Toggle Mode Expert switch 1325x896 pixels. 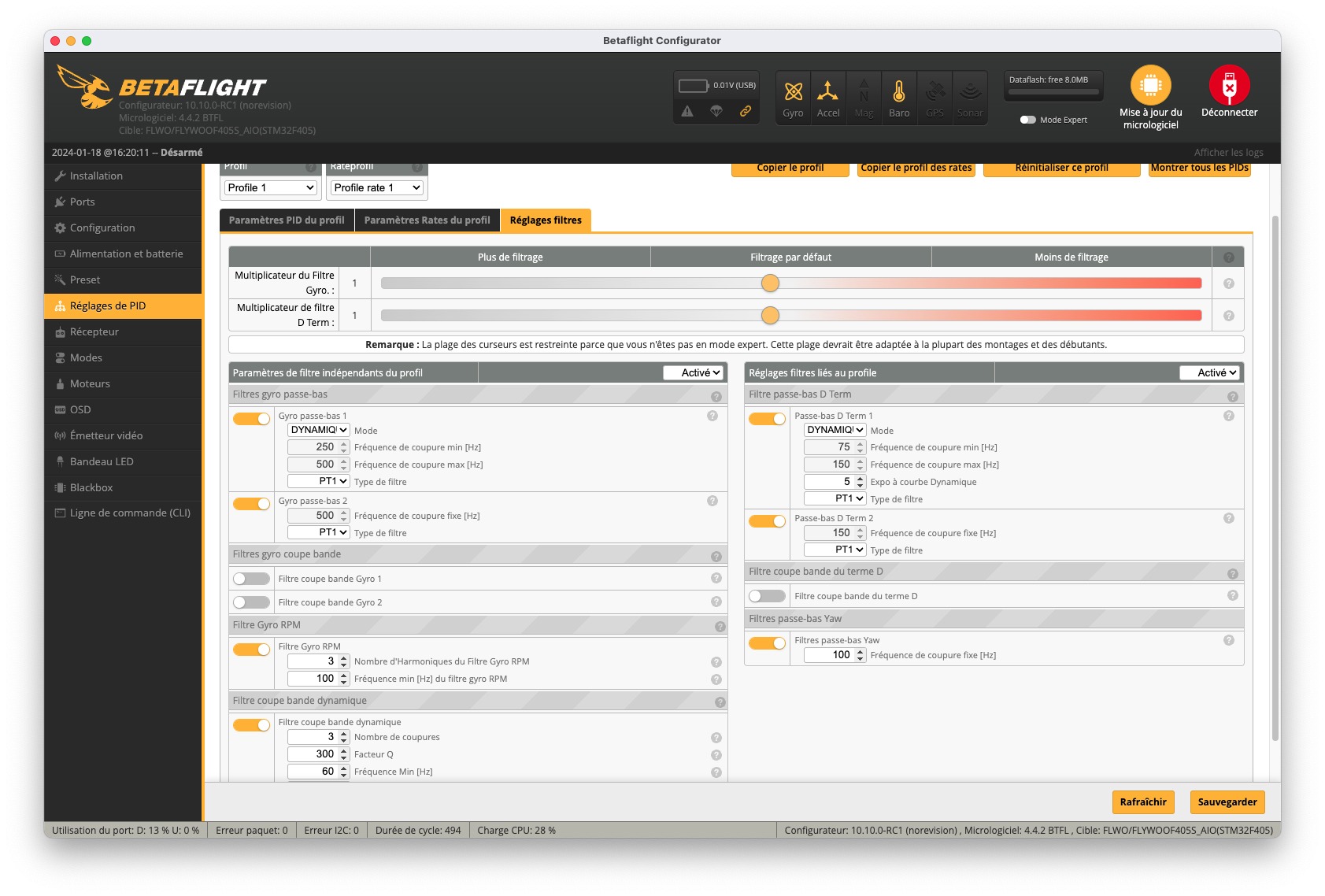[1027, 120]
